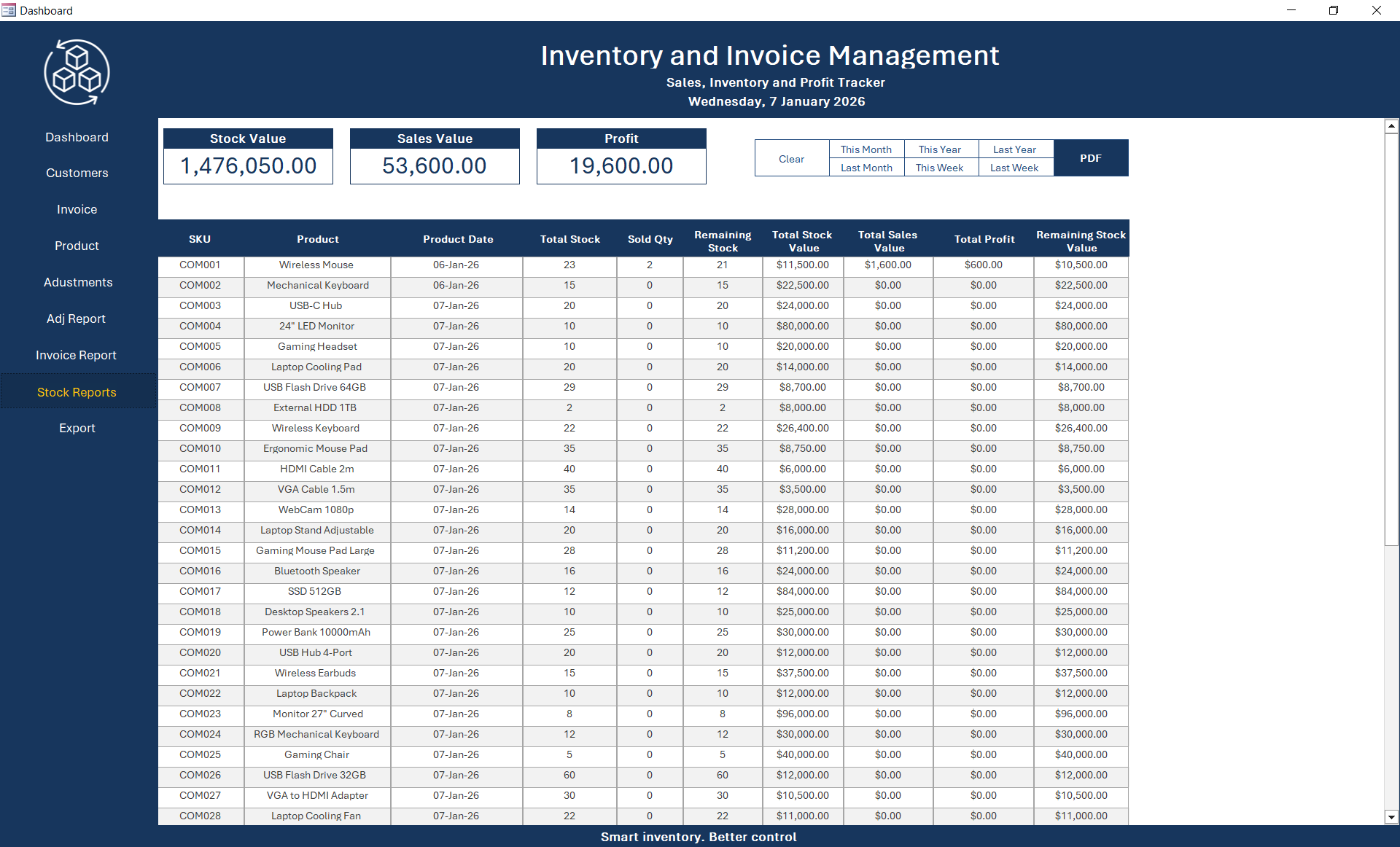This screenshot has height=847, width=1400.
Task: Click the Dashboard app icon in title bar
Action: (9, 10)
